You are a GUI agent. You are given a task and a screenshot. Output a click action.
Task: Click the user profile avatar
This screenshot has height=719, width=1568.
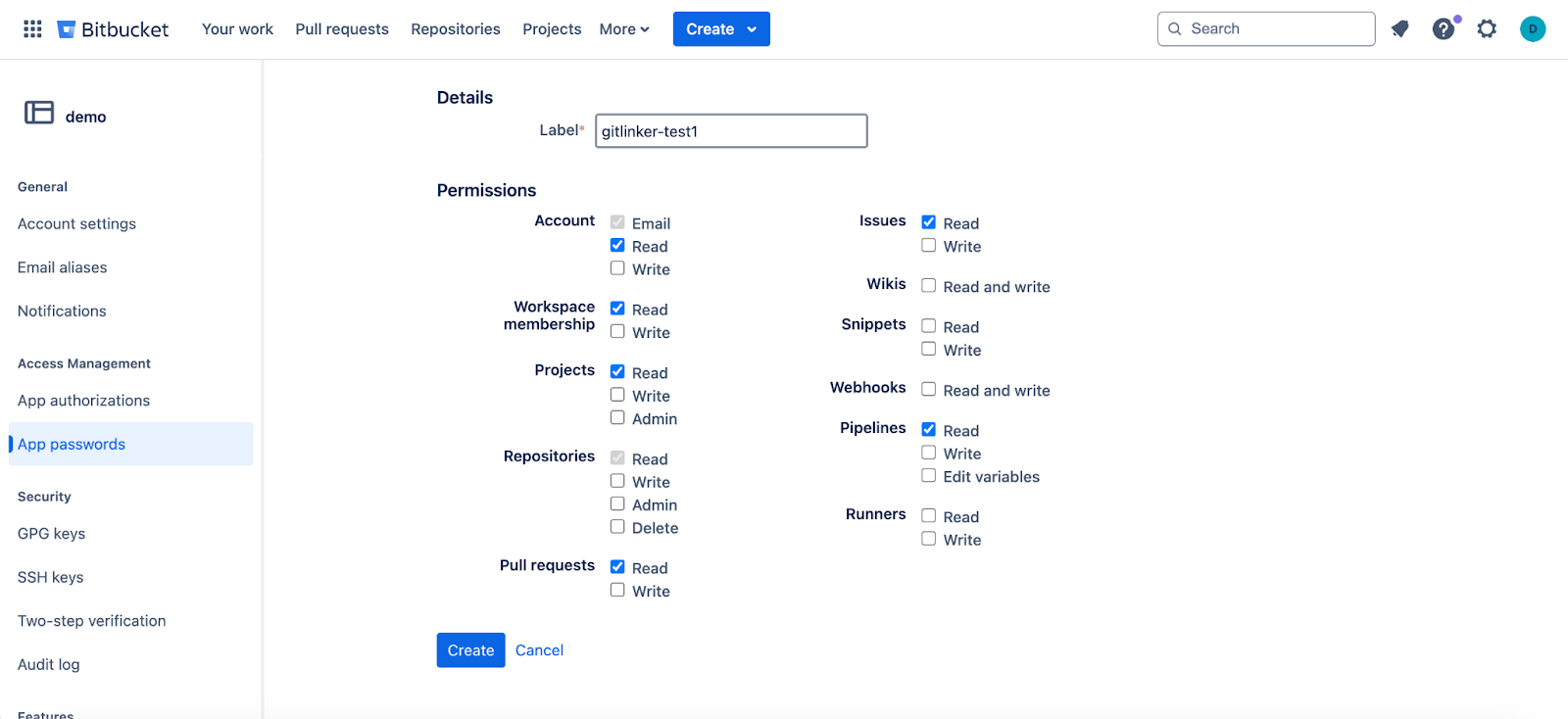coord(1532,29)
